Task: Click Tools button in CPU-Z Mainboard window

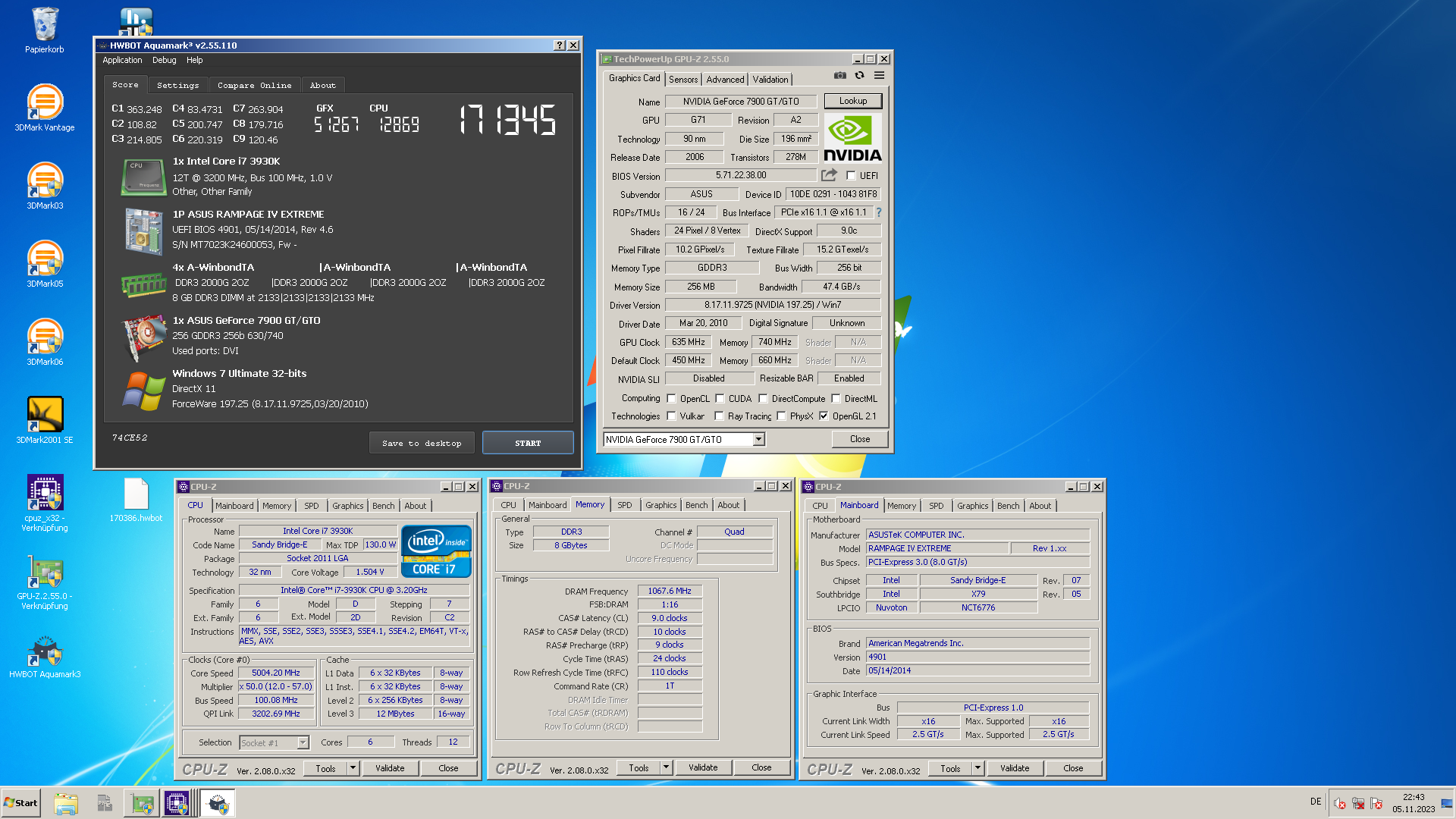Action: (950, 768)
